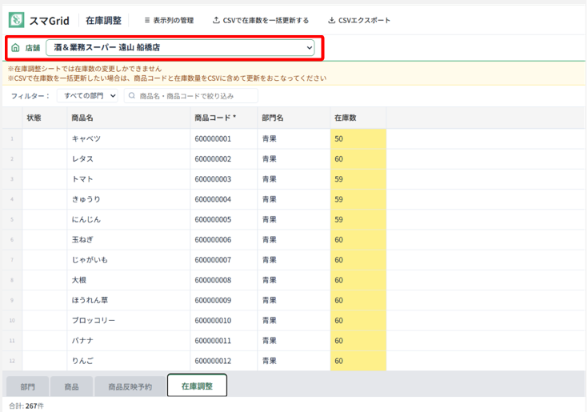Expand the store selector 酒&業務スーパー dropdown
This screenshot has height=413, width=587.
coord(180,48)
